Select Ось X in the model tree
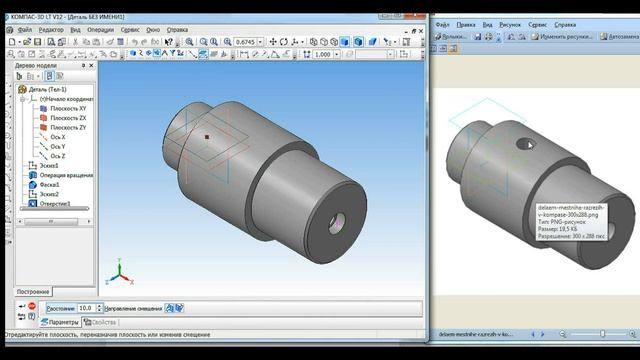The image size is (640, 360). pos(58,137)
